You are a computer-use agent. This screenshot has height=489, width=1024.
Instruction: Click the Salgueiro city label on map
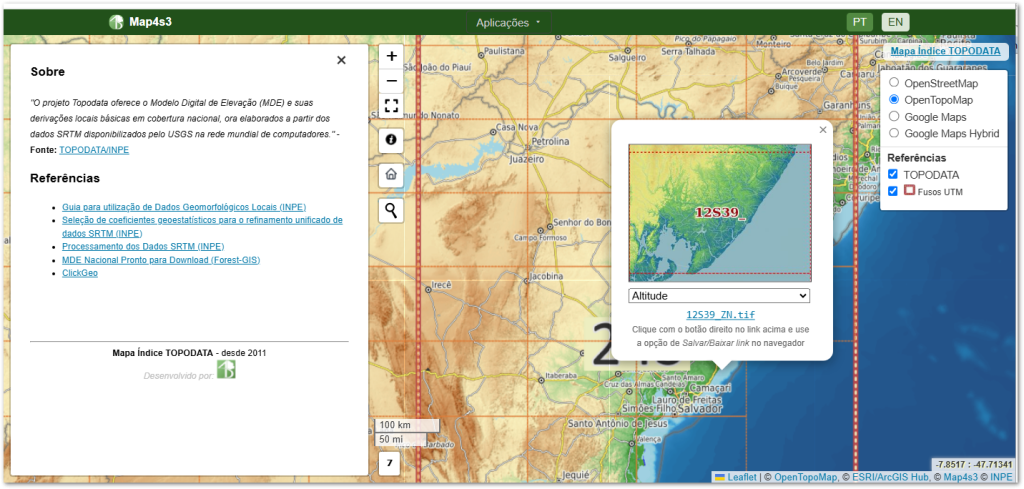(627, 57)
